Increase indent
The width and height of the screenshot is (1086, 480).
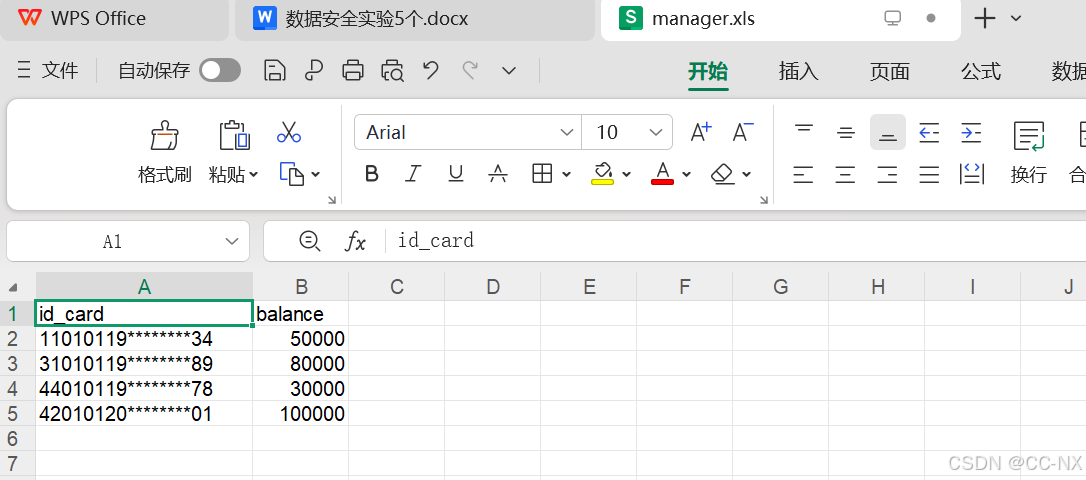pos(972,132)
